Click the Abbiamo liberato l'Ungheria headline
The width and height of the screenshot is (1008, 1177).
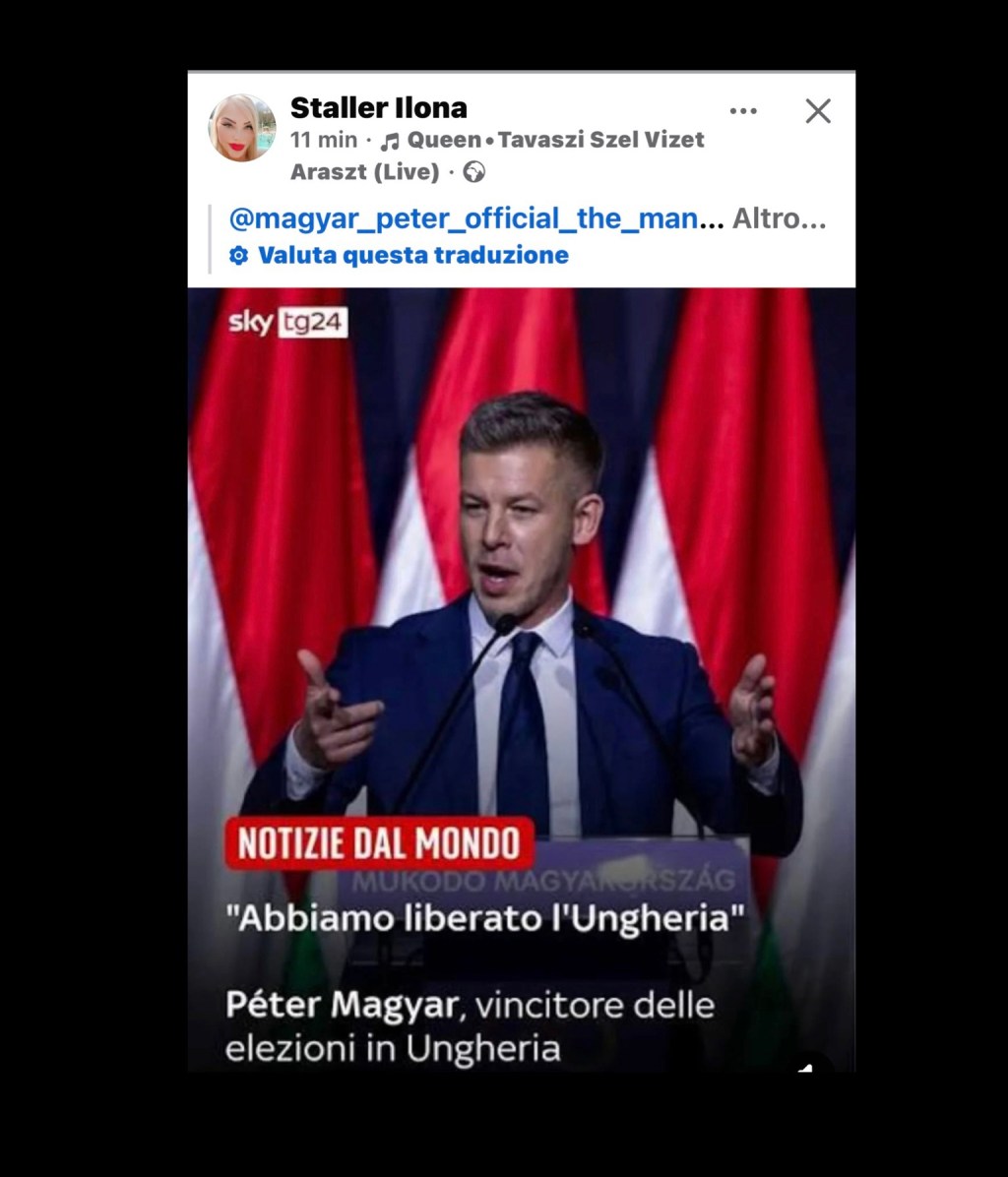(x=485, y=917)
